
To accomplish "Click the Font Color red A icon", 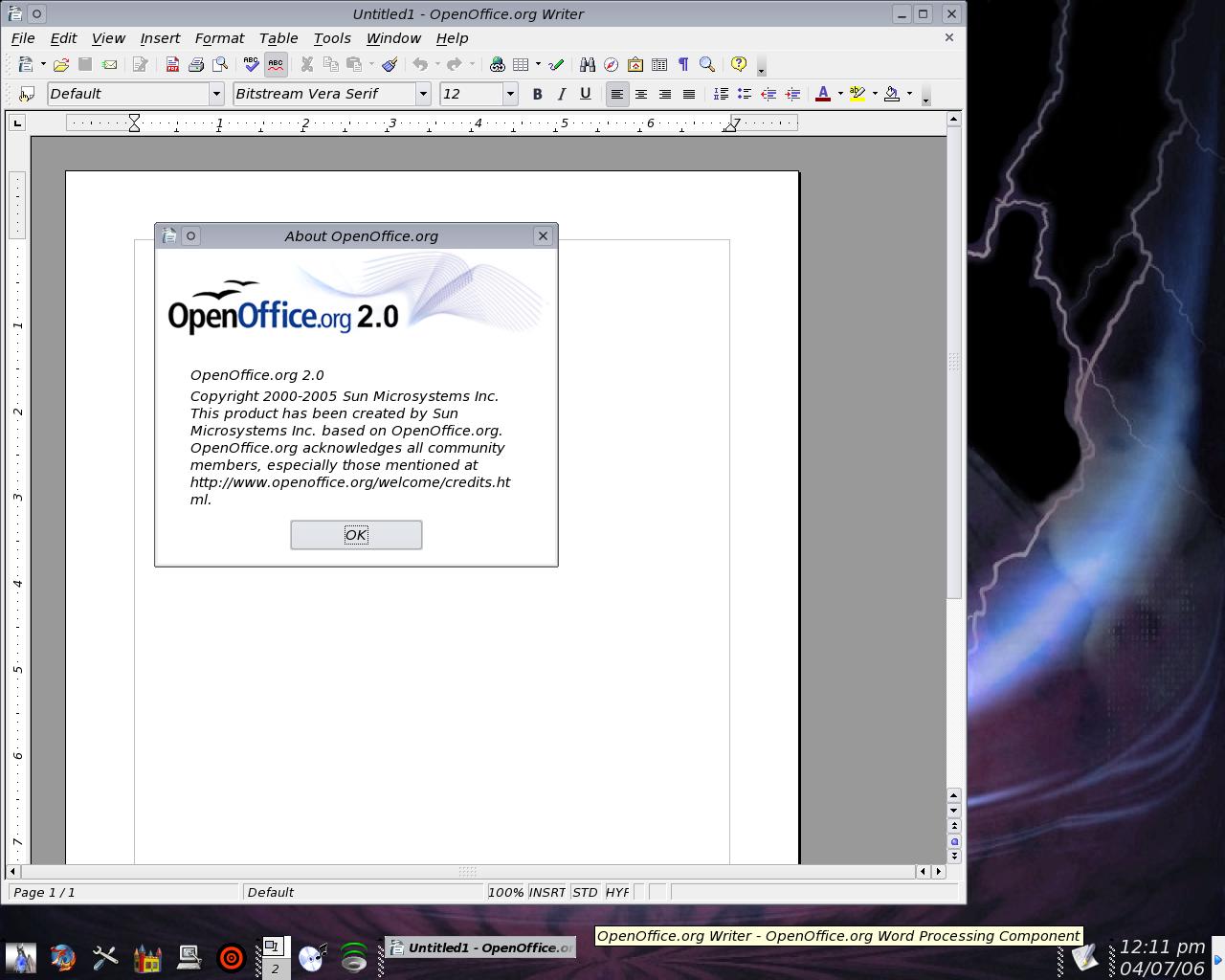I will [x=823, y=94].
